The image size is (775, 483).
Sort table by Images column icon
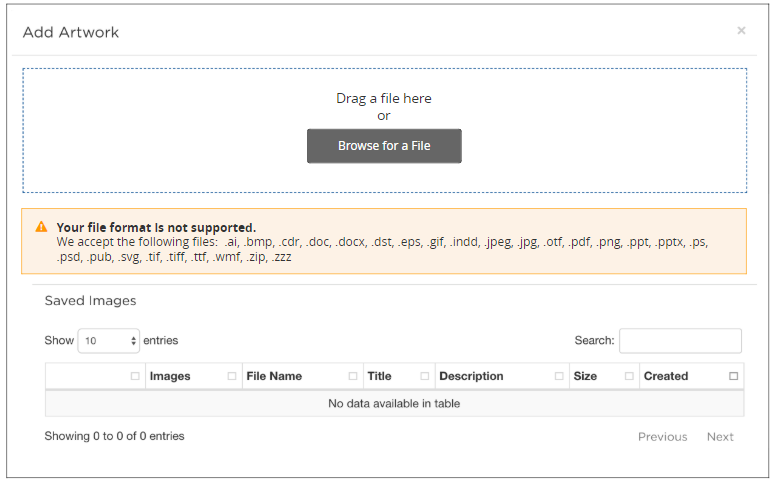(x=232, y=376)
